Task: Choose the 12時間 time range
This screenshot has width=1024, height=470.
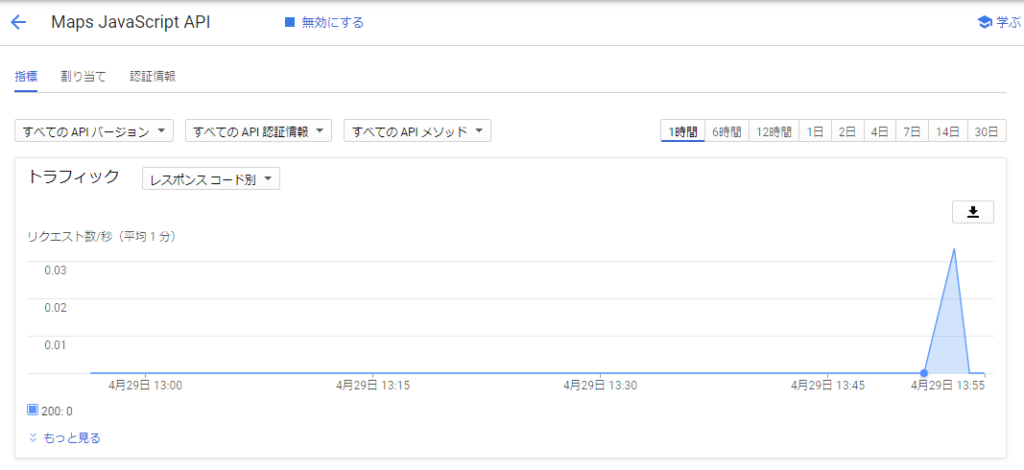Action: [x=774, y=132]
